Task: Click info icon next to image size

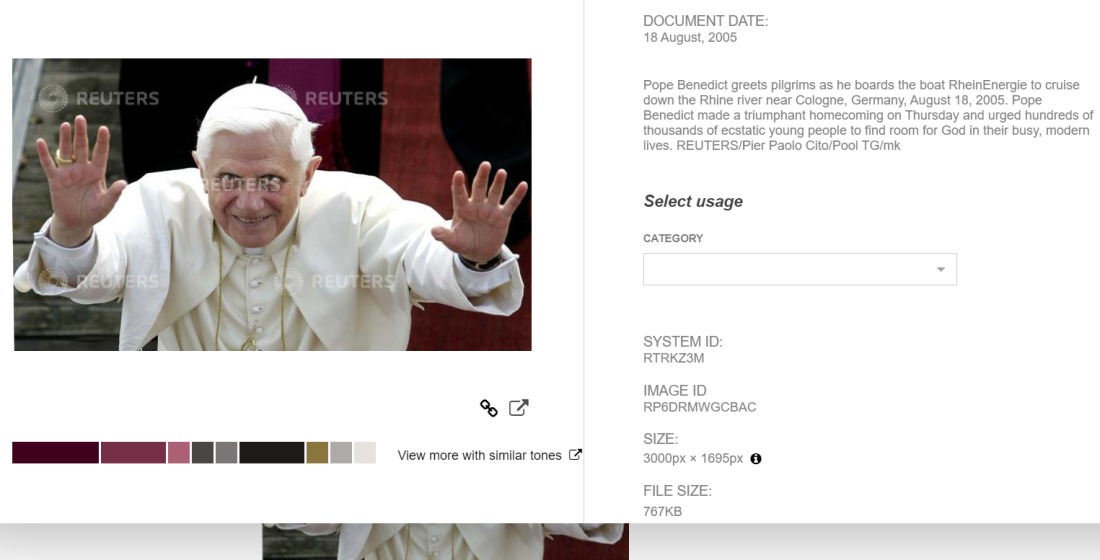Action: click(756, 458)
